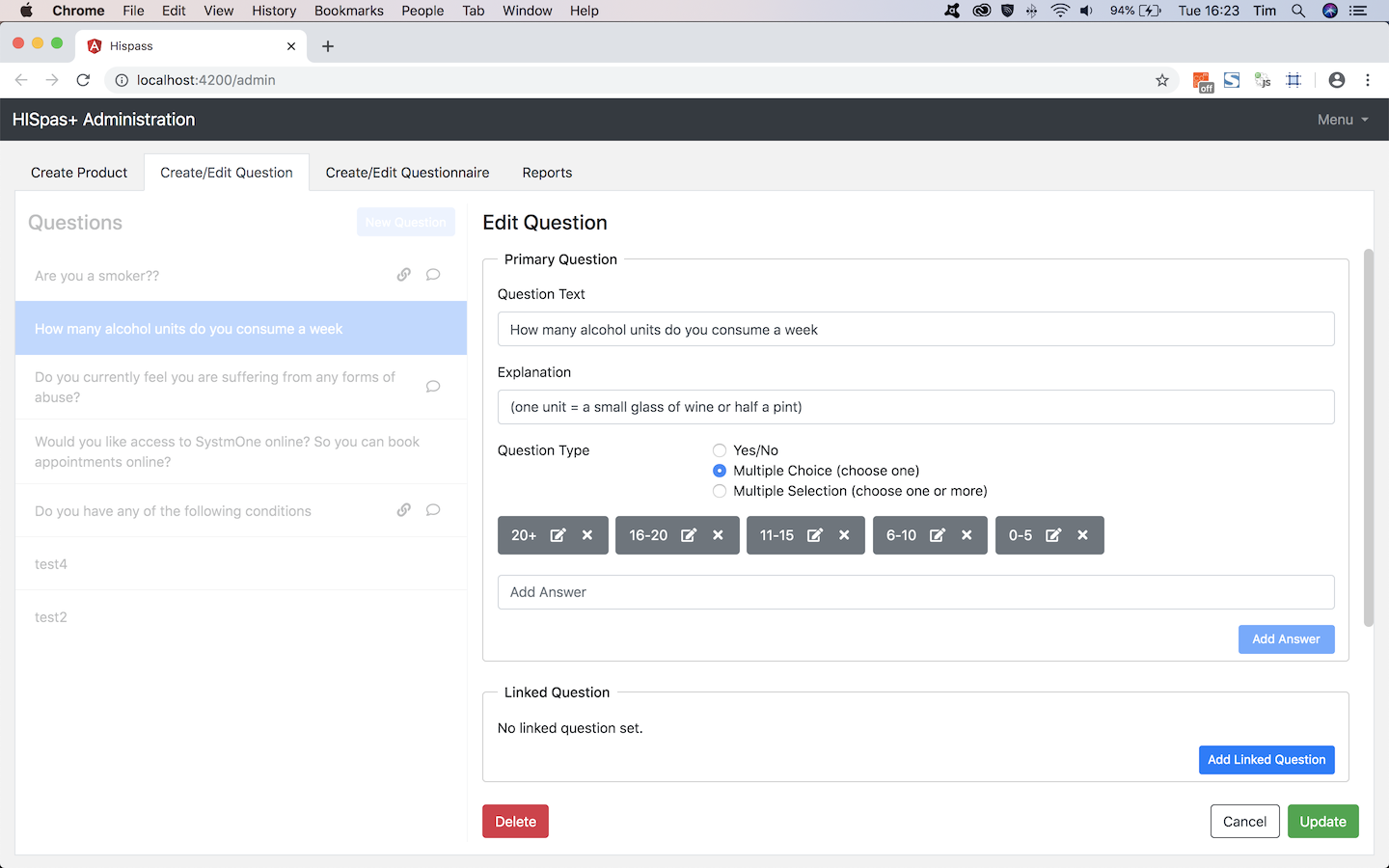Click link icon beside 'Are you a smoker??'
This screenshot has width=1389, height=868.
pyautogui.click(x=404, y=275)
